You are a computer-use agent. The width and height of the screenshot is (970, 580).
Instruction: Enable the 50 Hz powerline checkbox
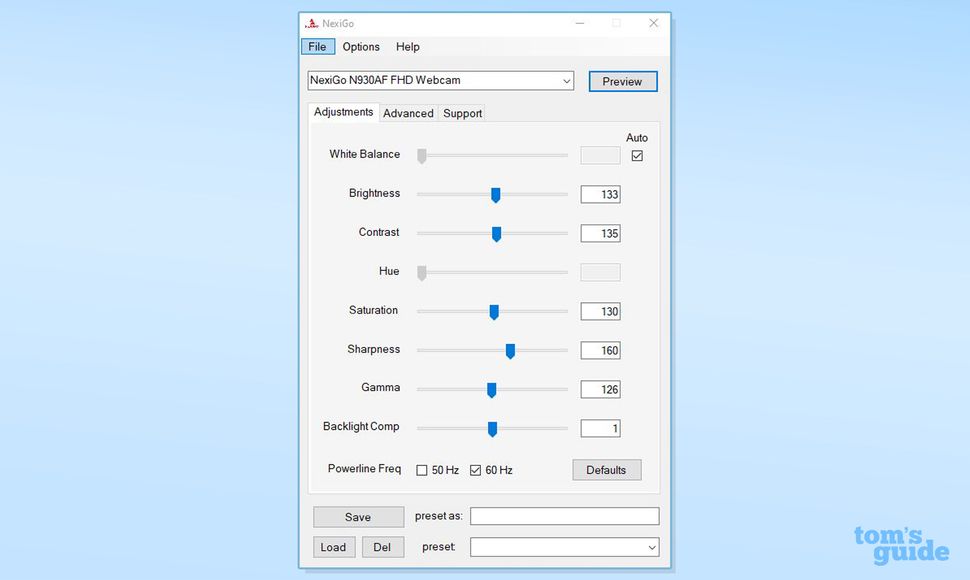coord(422,471)
